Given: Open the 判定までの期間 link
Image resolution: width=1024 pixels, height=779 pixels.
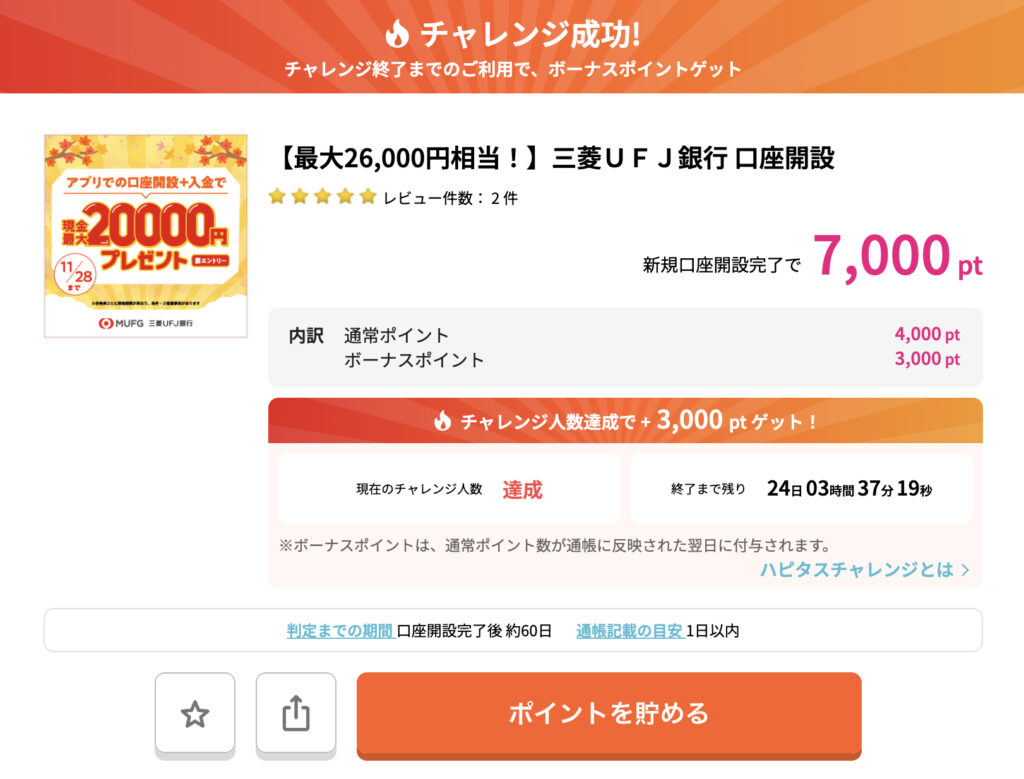Looking at the screenshot, I should (339, 631).
